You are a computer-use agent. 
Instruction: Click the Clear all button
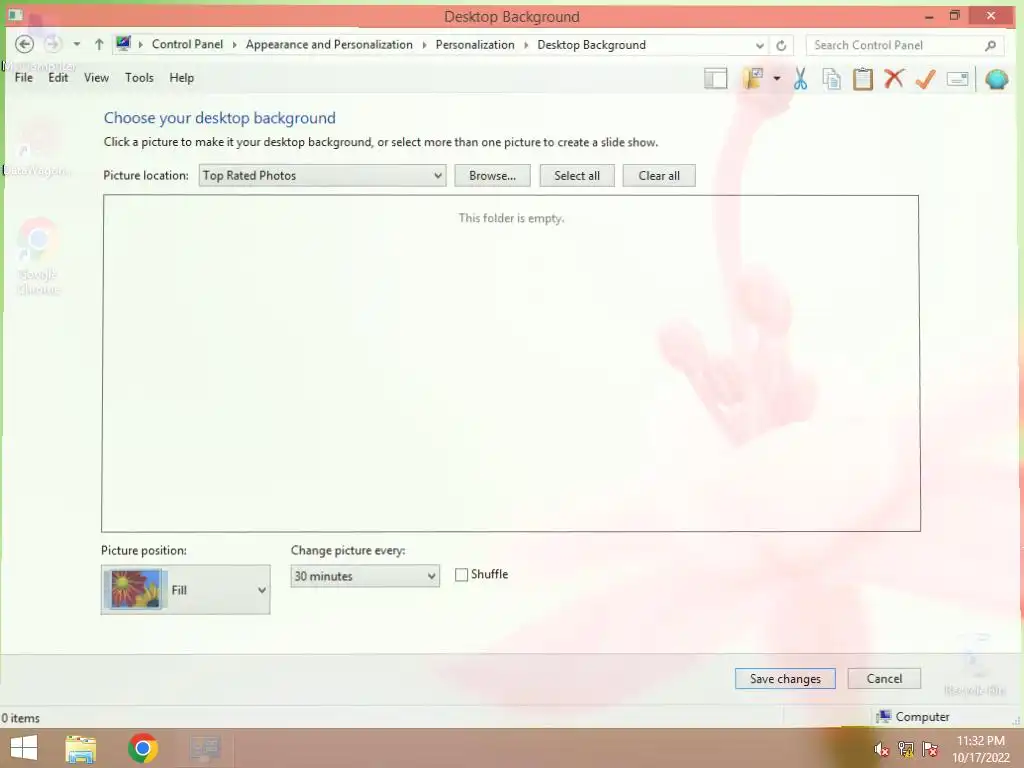(659, 176)
